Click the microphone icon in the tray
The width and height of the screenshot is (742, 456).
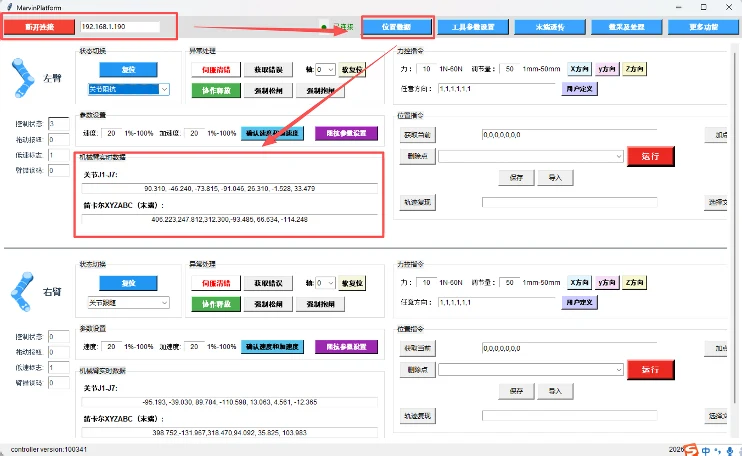point(730,451)
